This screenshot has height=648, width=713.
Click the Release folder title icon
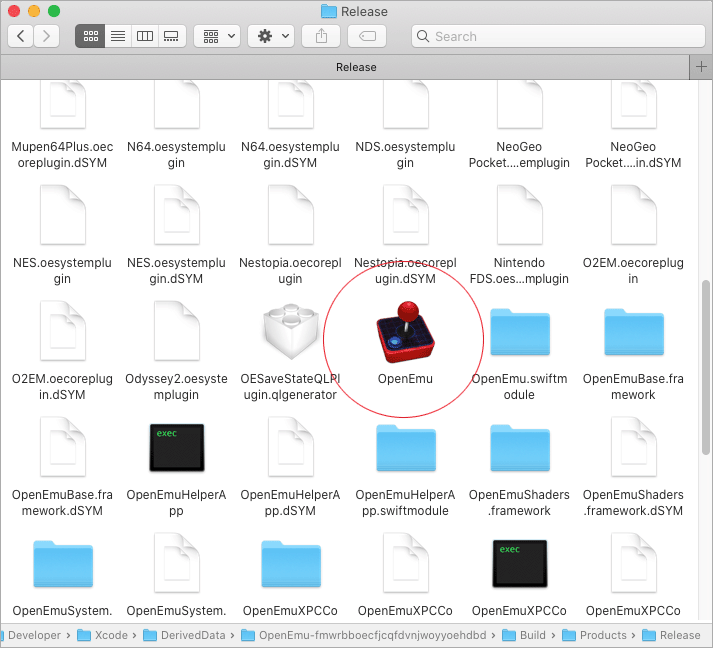pos(328,11)
